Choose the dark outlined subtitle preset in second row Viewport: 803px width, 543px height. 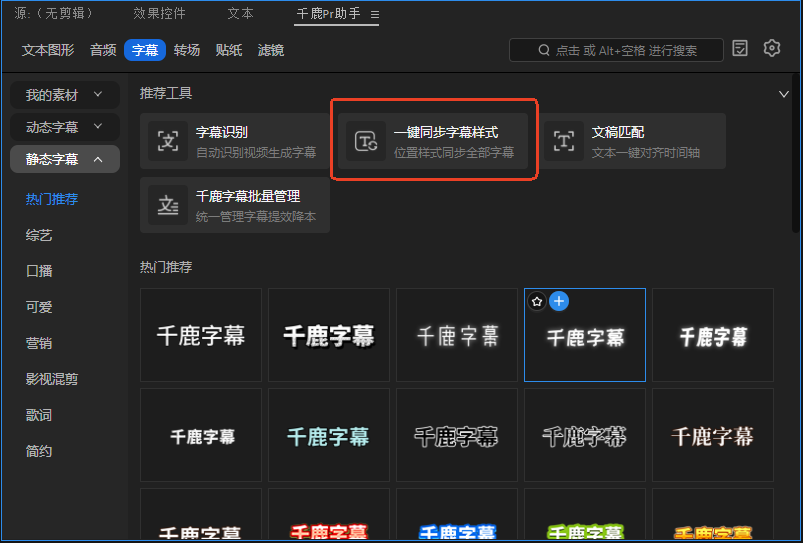pyautogui.click(x=457, y=435)
